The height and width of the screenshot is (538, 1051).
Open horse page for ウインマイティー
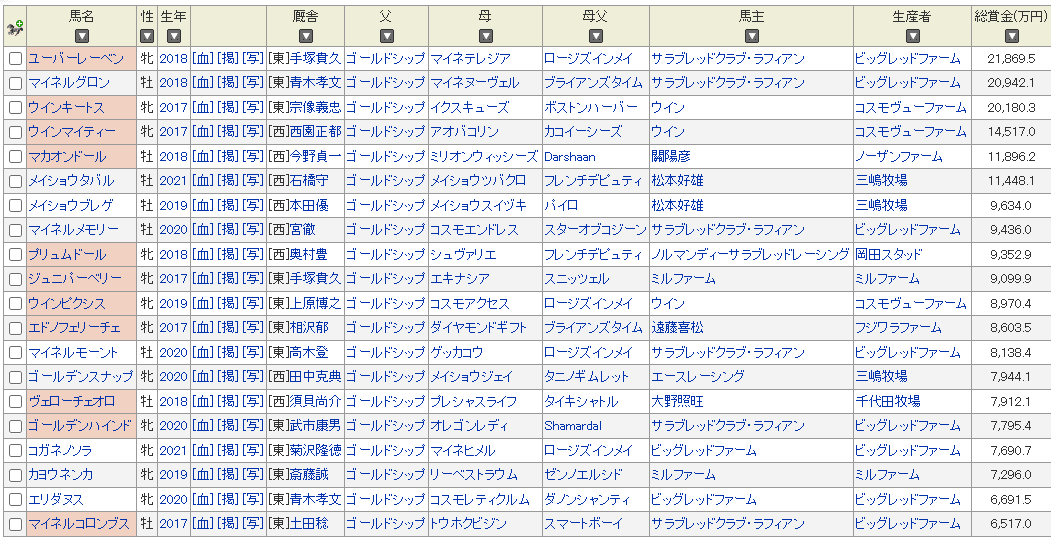click(x=72, y=132)
